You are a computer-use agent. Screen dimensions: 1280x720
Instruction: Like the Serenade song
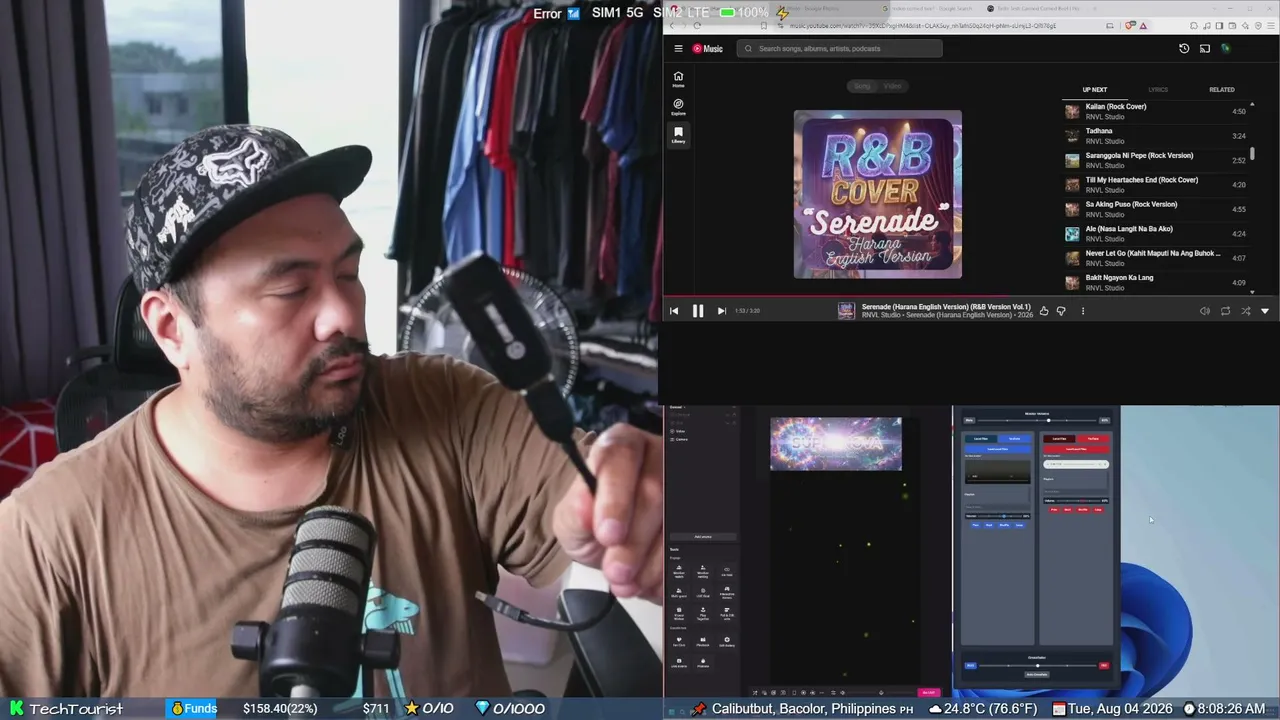1044,311
